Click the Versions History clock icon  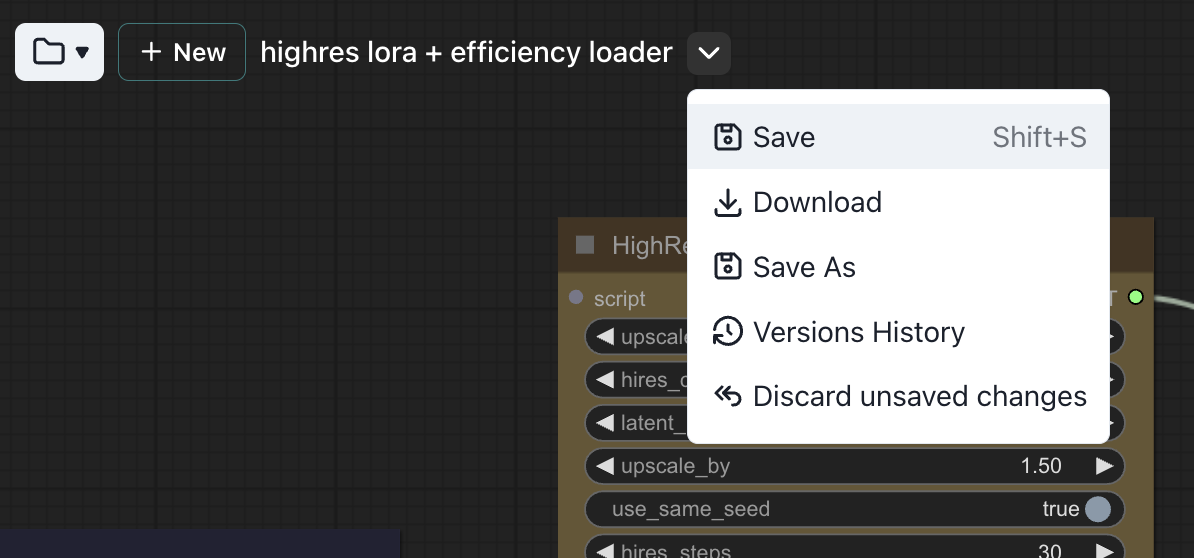click(727, 332)
